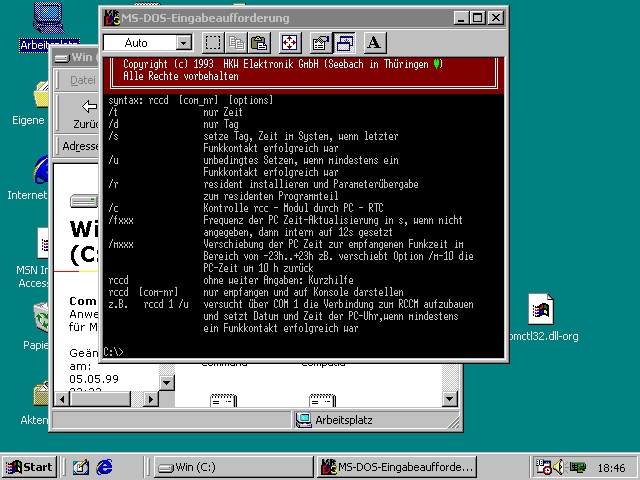Click file list scroll-down arrow in Win (C:)
The height and width of the screenshot is (480, 640).
(x=449, y=399)
